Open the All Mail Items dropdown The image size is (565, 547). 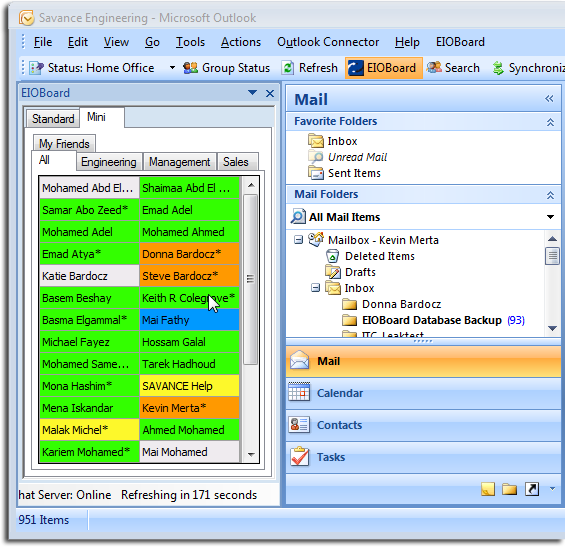[x=550, y=217]
